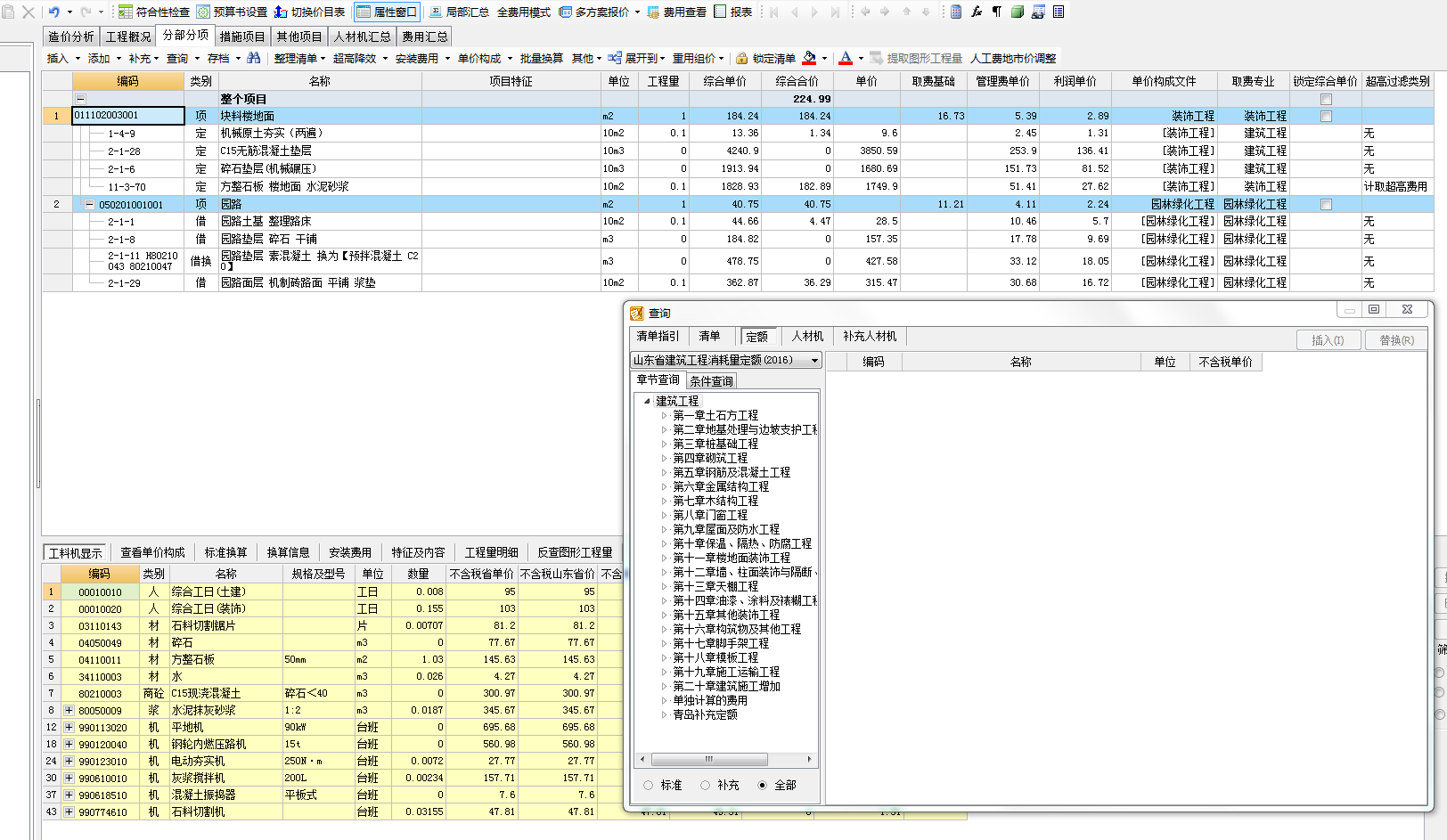Click the binoculars find icon
Screen dimensions: 1447x840
tap(254, 58)
